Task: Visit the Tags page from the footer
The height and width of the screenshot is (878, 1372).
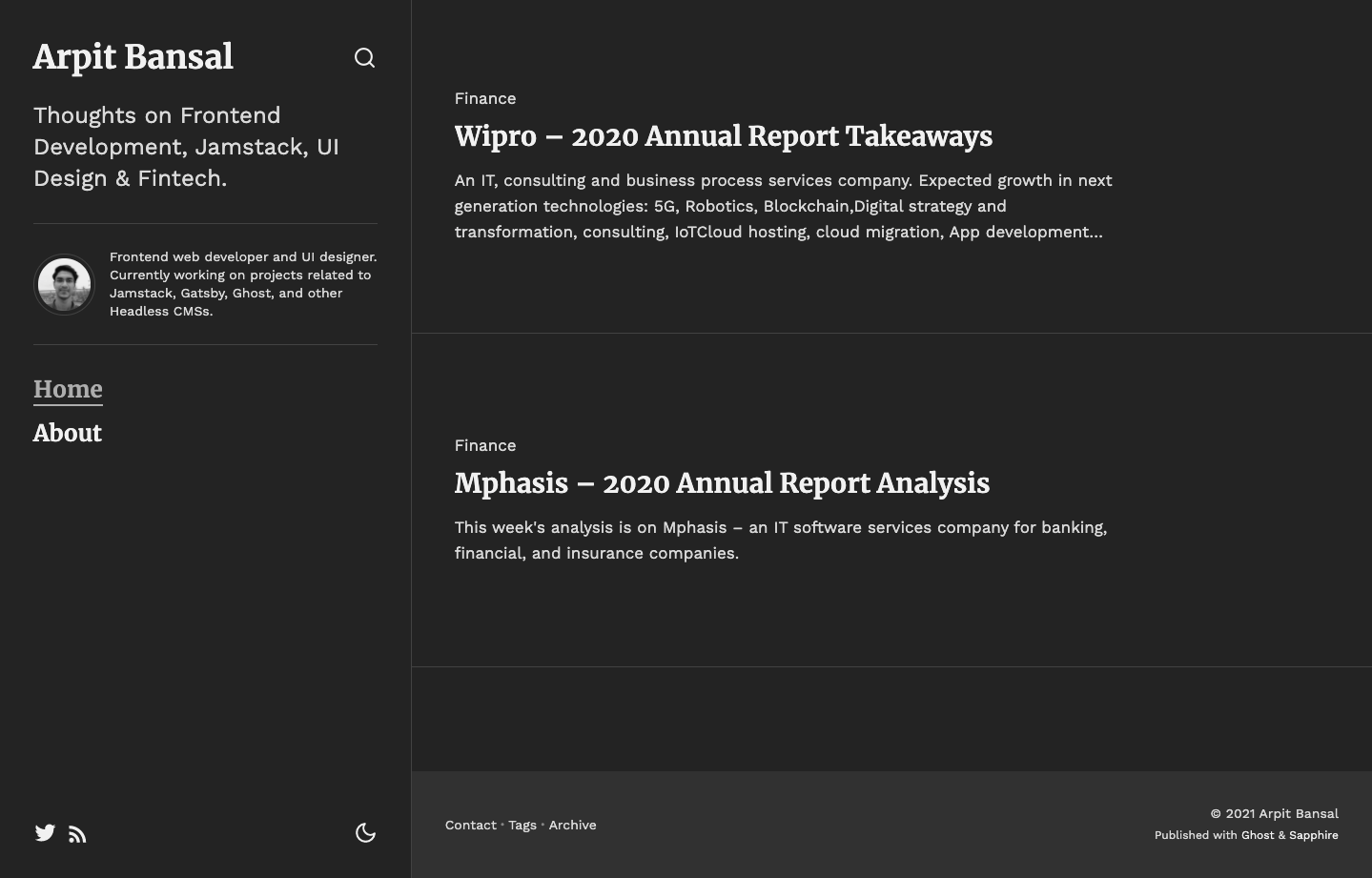Action: pyautogui.click(x=522, y=825)
